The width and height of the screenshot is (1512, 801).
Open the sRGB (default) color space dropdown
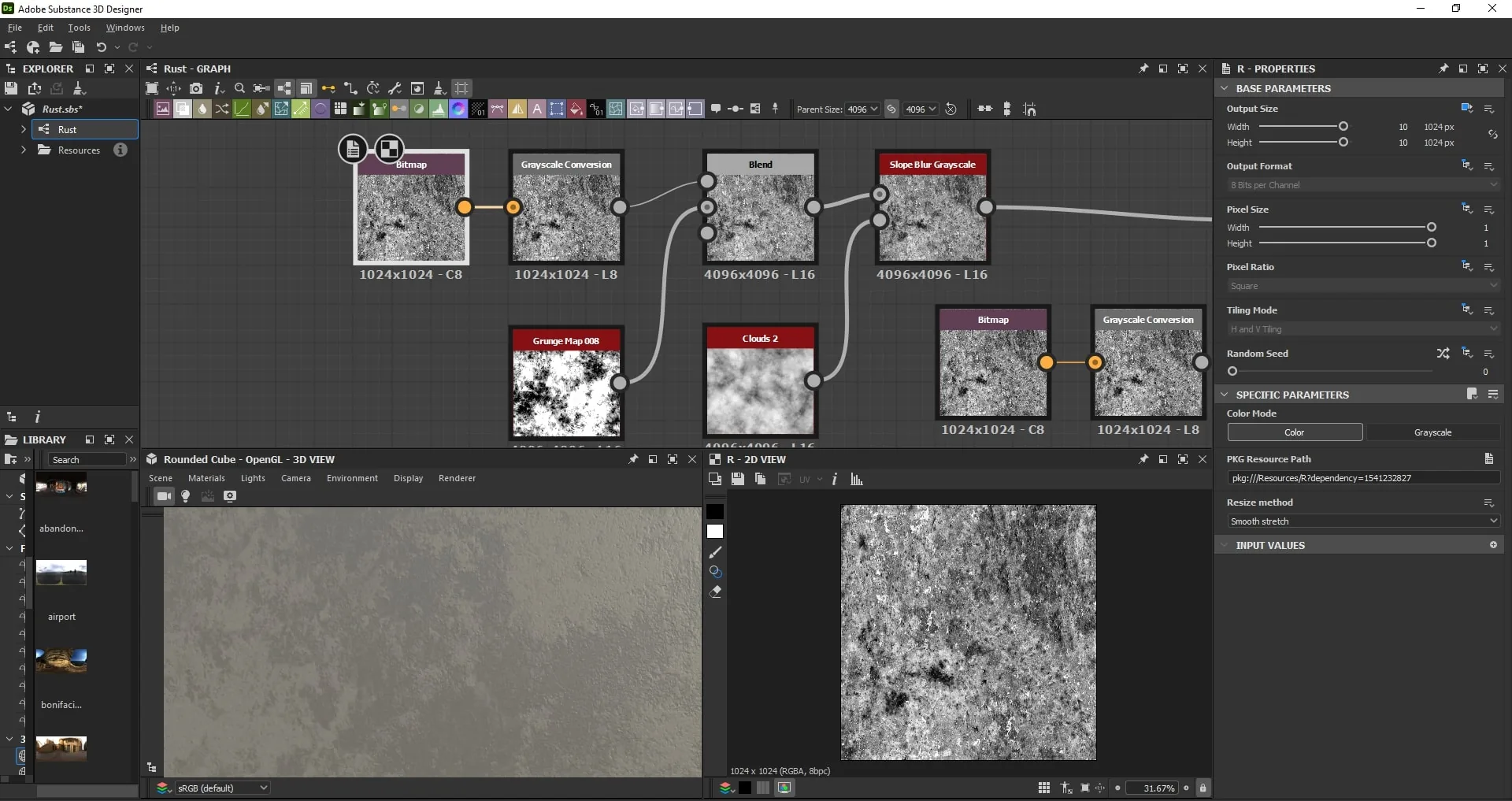[x=222, y=788]
